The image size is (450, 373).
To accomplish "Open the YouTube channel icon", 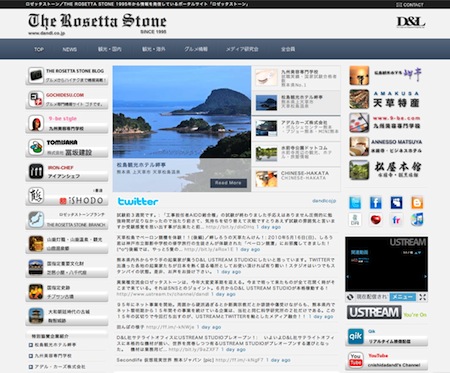I will click(x=355, y=360).
